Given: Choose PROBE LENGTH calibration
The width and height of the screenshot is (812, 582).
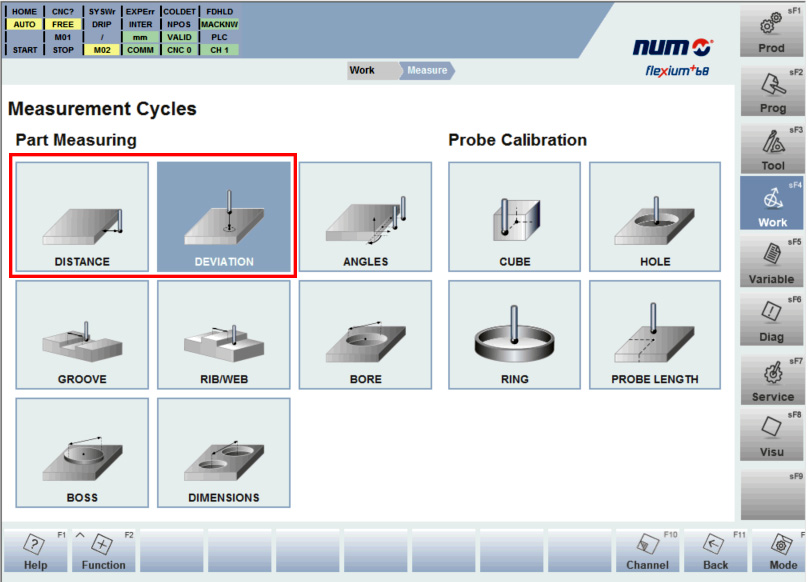Looking at the screenshot, I should click(655, 335).
